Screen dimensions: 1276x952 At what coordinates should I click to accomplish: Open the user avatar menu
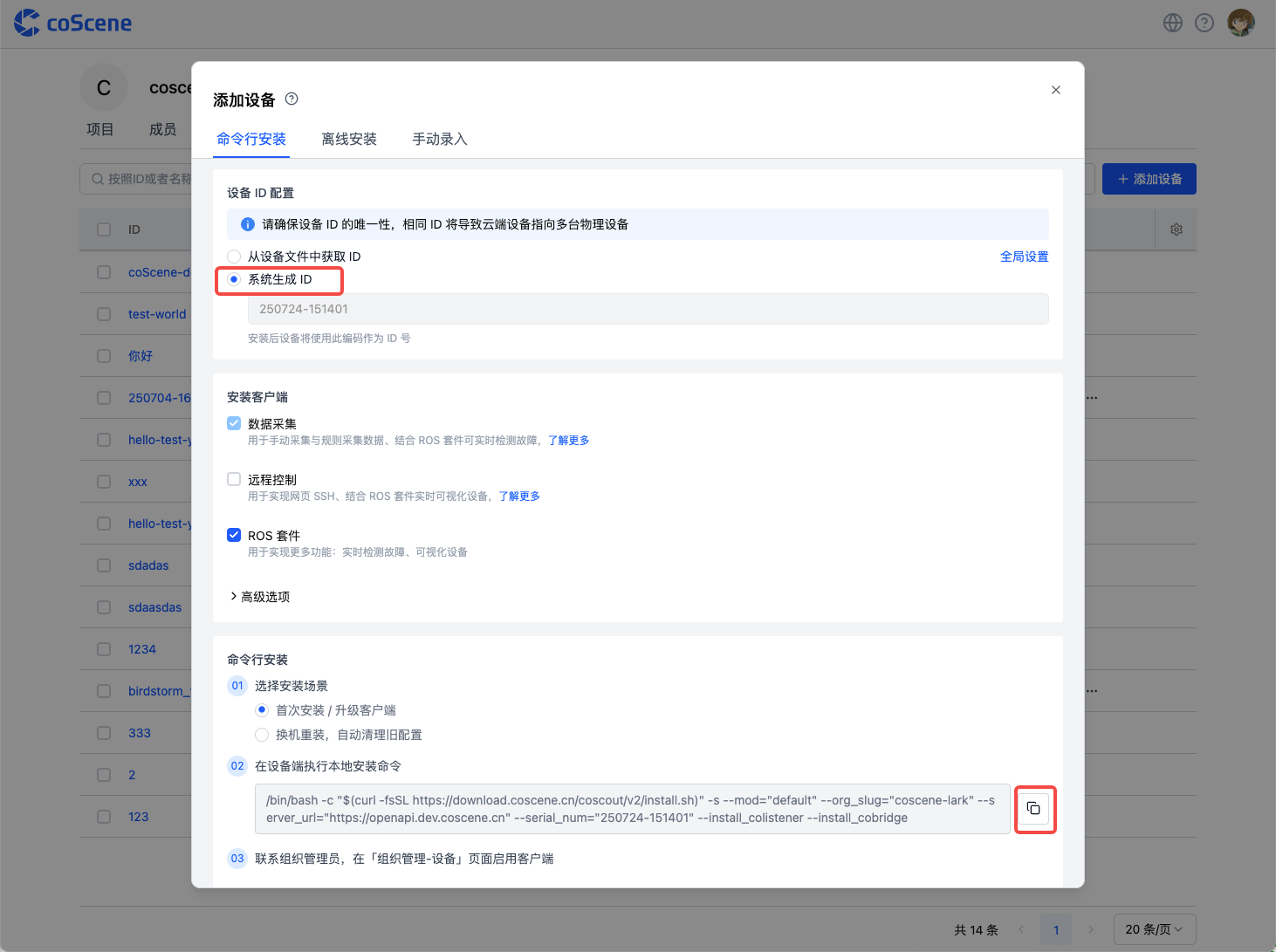tap(1241, 23)
